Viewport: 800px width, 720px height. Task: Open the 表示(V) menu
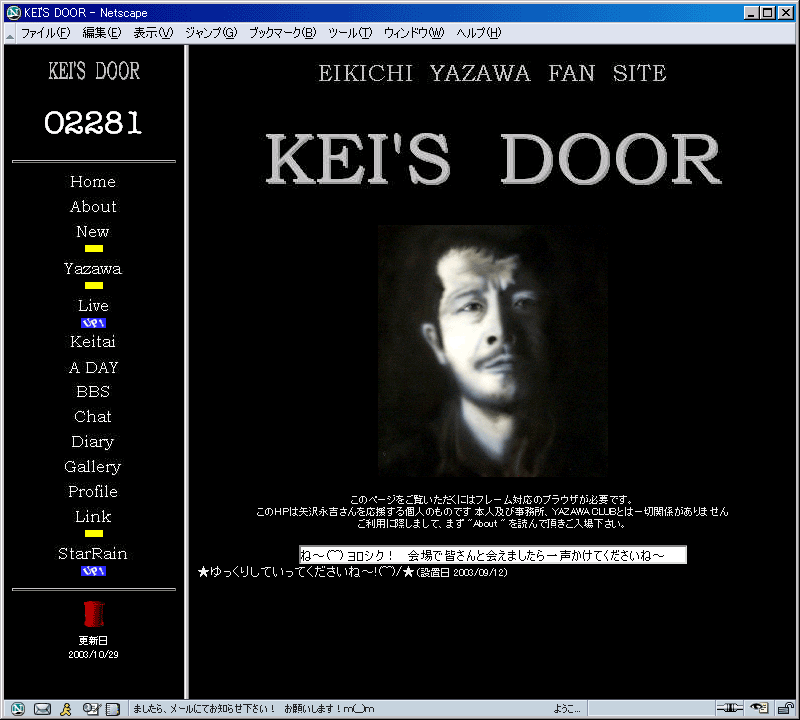coord(153,33)
